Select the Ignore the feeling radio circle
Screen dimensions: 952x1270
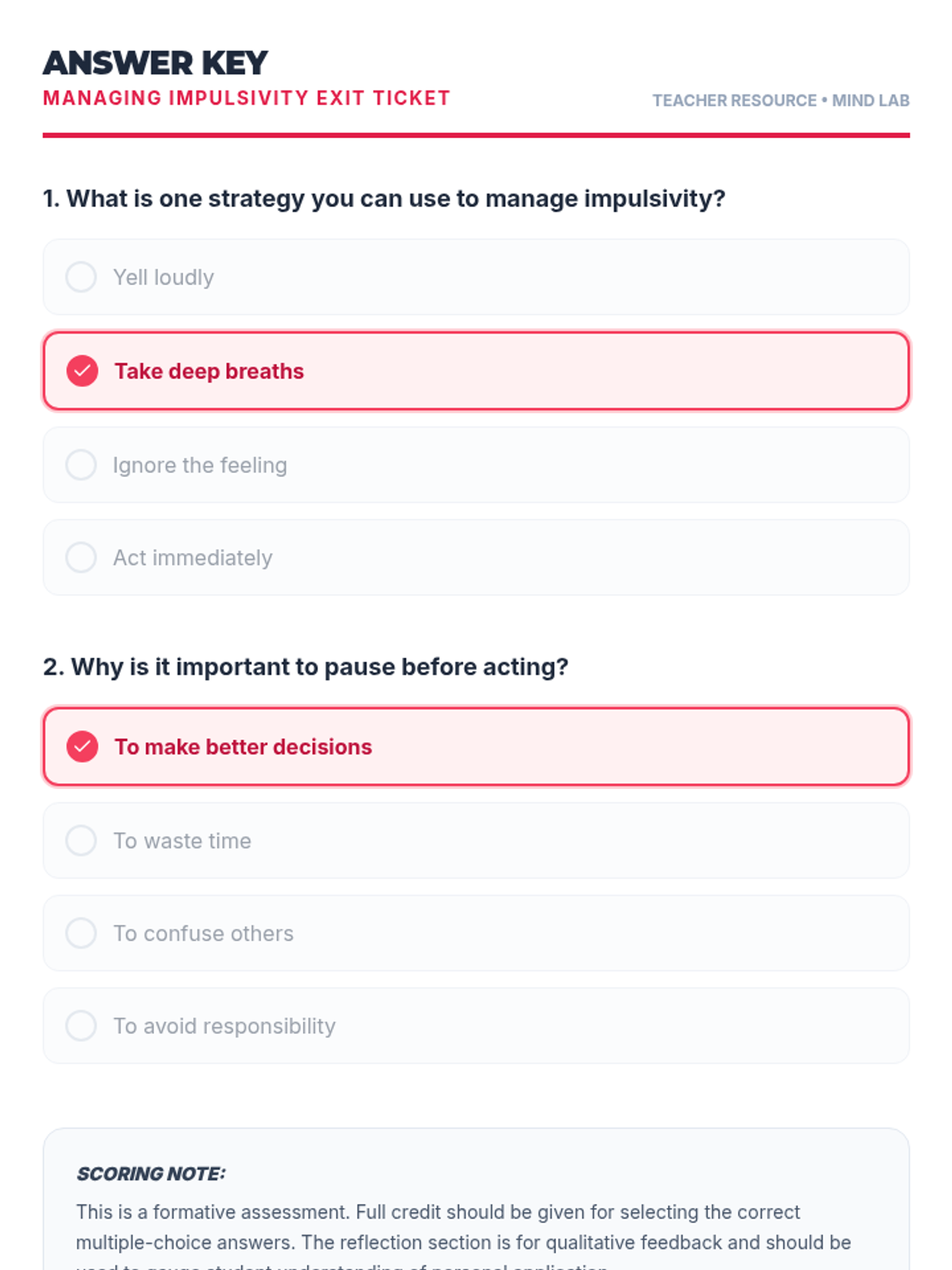click(81, 464)
